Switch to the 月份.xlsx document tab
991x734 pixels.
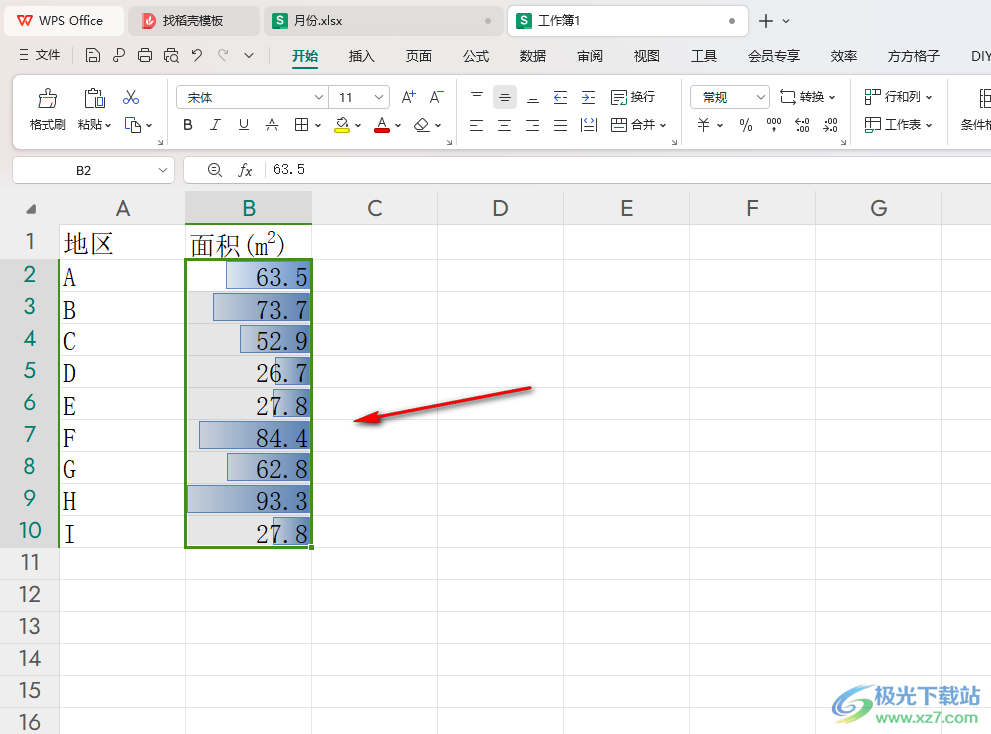click(382, 21)
